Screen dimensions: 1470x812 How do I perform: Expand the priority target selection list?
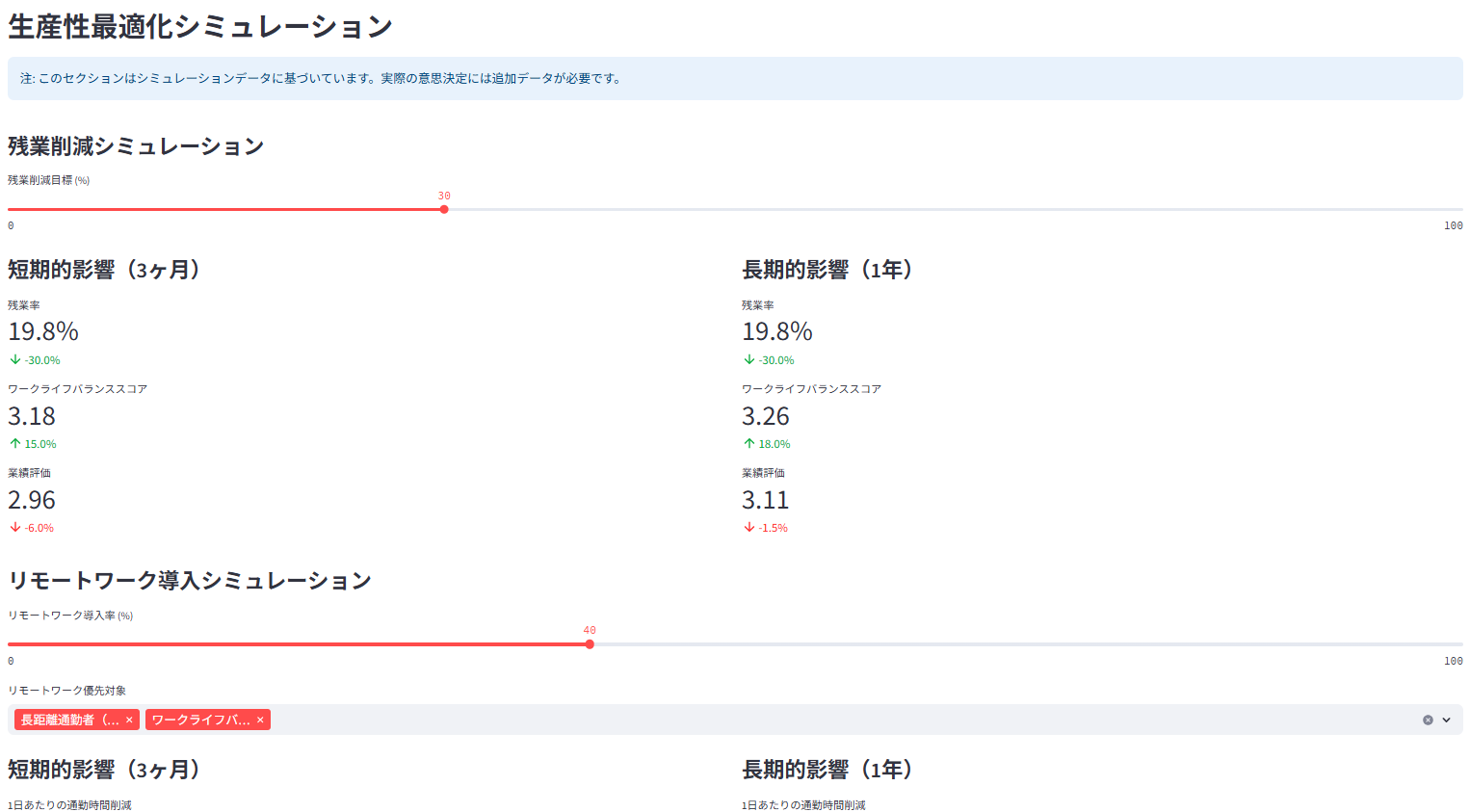[x=1447, y=720]
